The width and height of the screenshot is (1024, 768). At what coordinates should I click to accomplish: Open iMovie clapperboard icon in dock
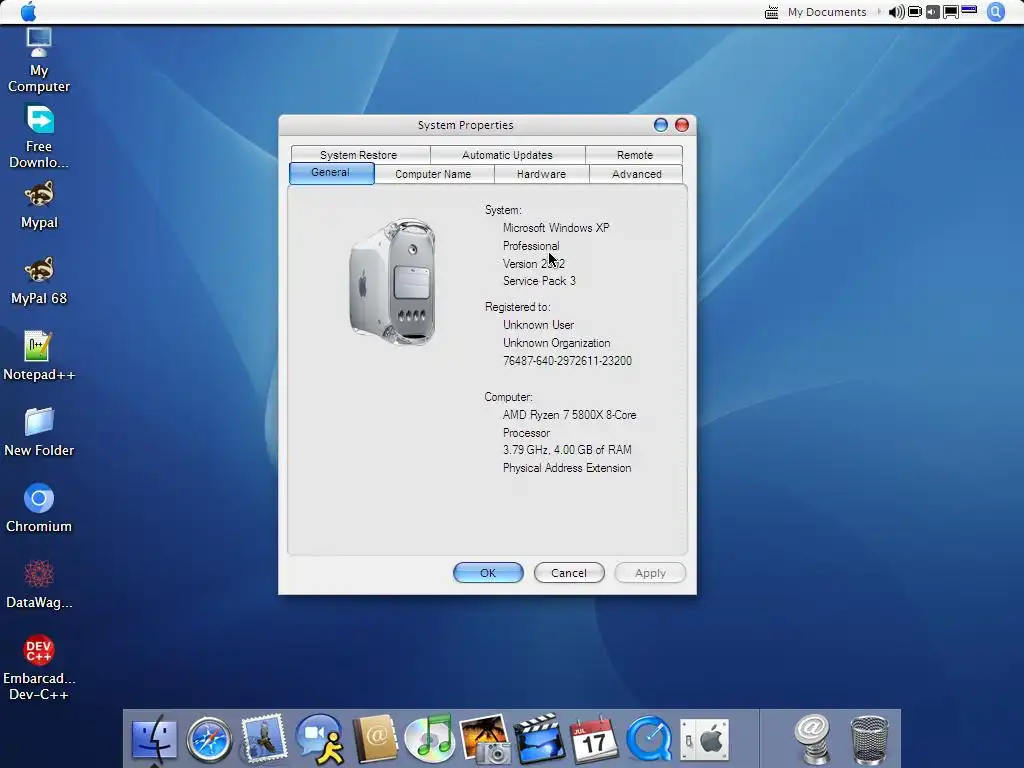point(539,739)
